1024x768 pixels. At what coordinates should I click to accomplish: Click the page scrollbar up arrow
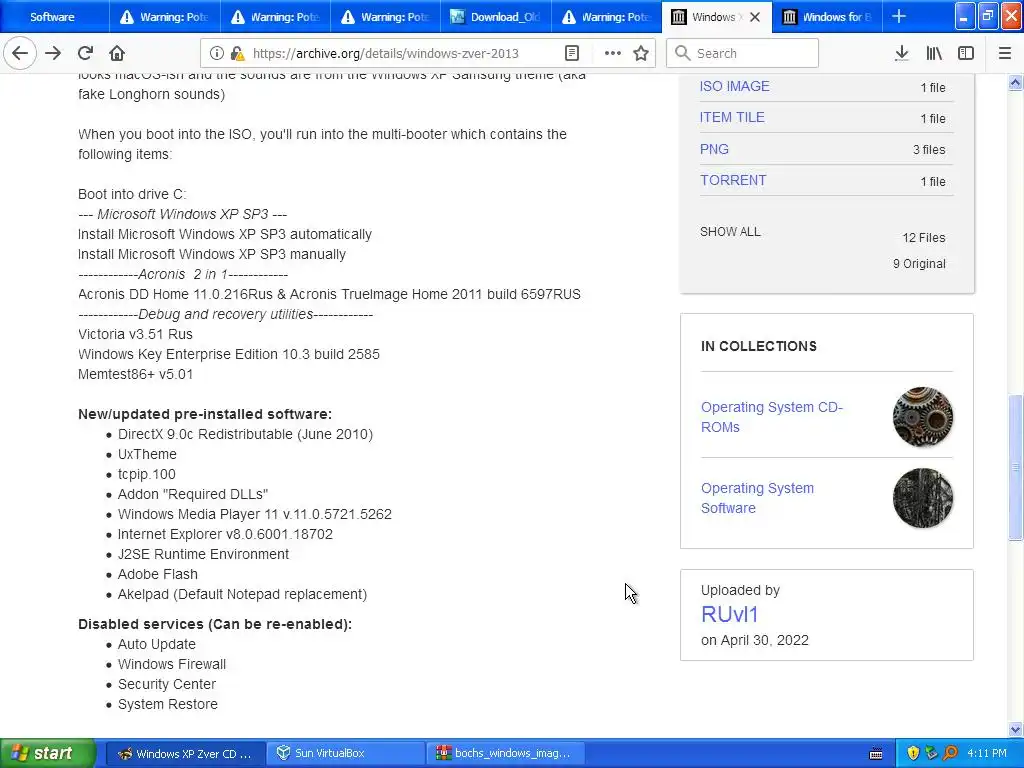tap(1015, 82)
